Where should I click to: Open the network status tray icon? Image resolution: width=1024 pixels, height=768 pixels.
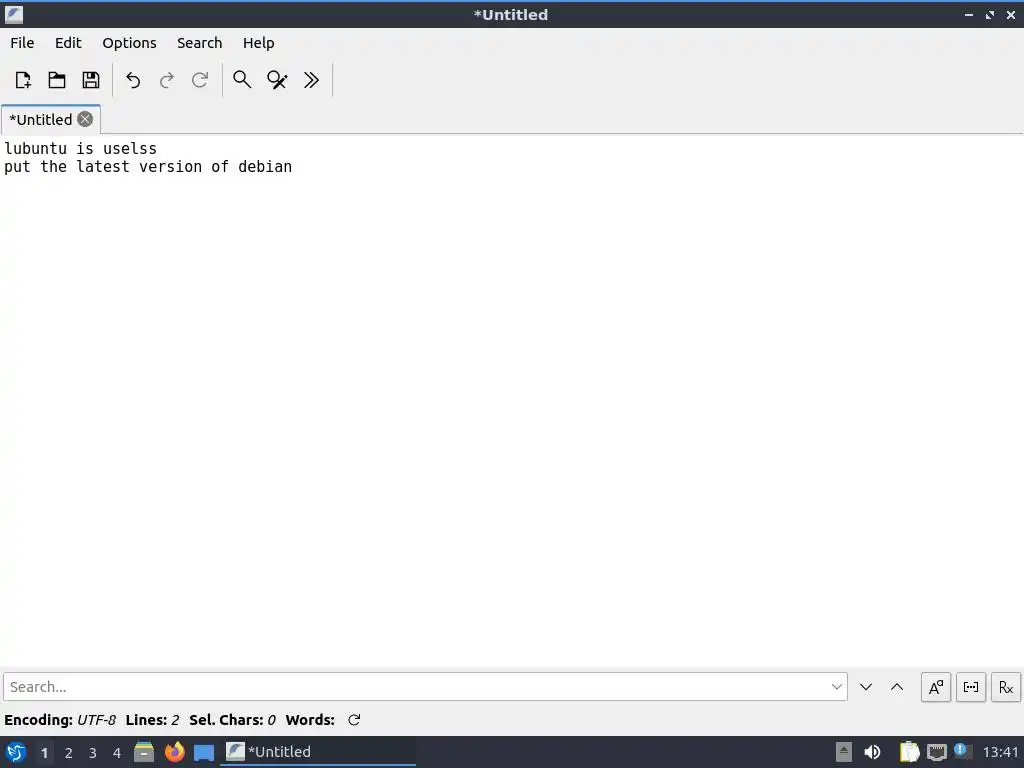pos(937,752)
